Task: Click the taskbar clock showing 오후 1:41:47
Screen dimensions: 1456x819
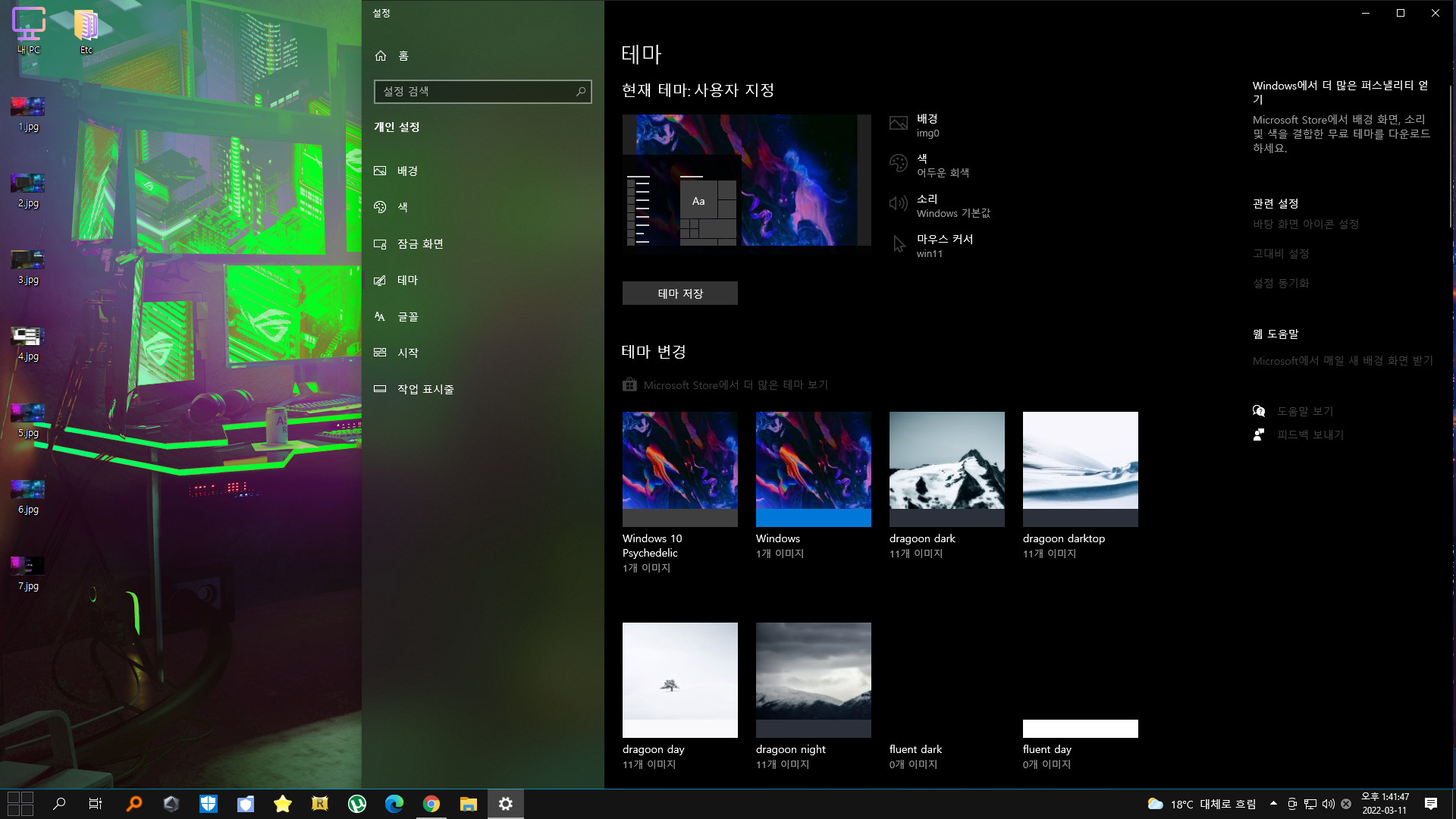Action: click(1385, 804)
